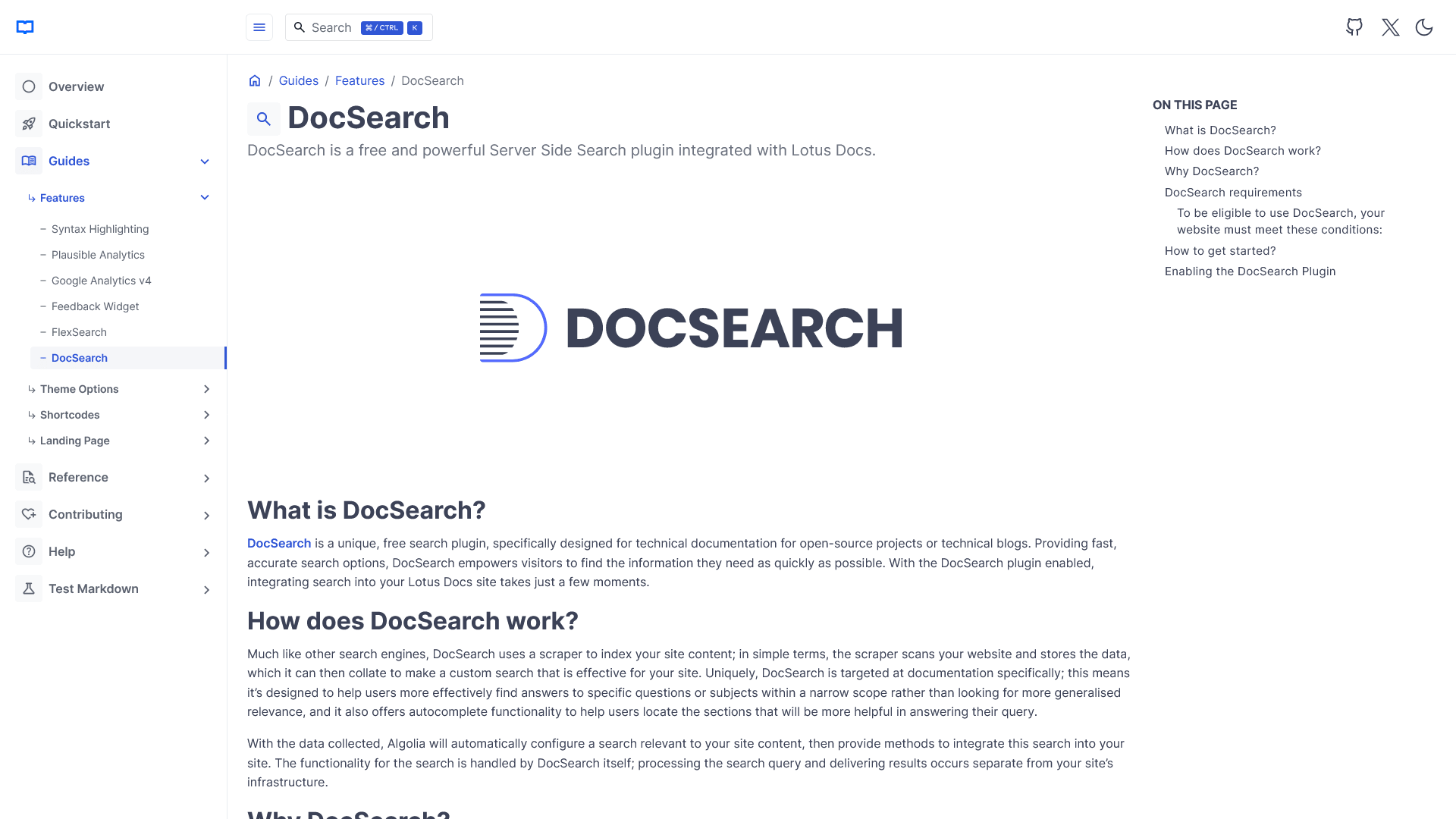The width and height of the screenshot is (1456, 819).
Task: Click the Enabling the DocSearch Plugin anchor link
Action: click(1250, 271)
